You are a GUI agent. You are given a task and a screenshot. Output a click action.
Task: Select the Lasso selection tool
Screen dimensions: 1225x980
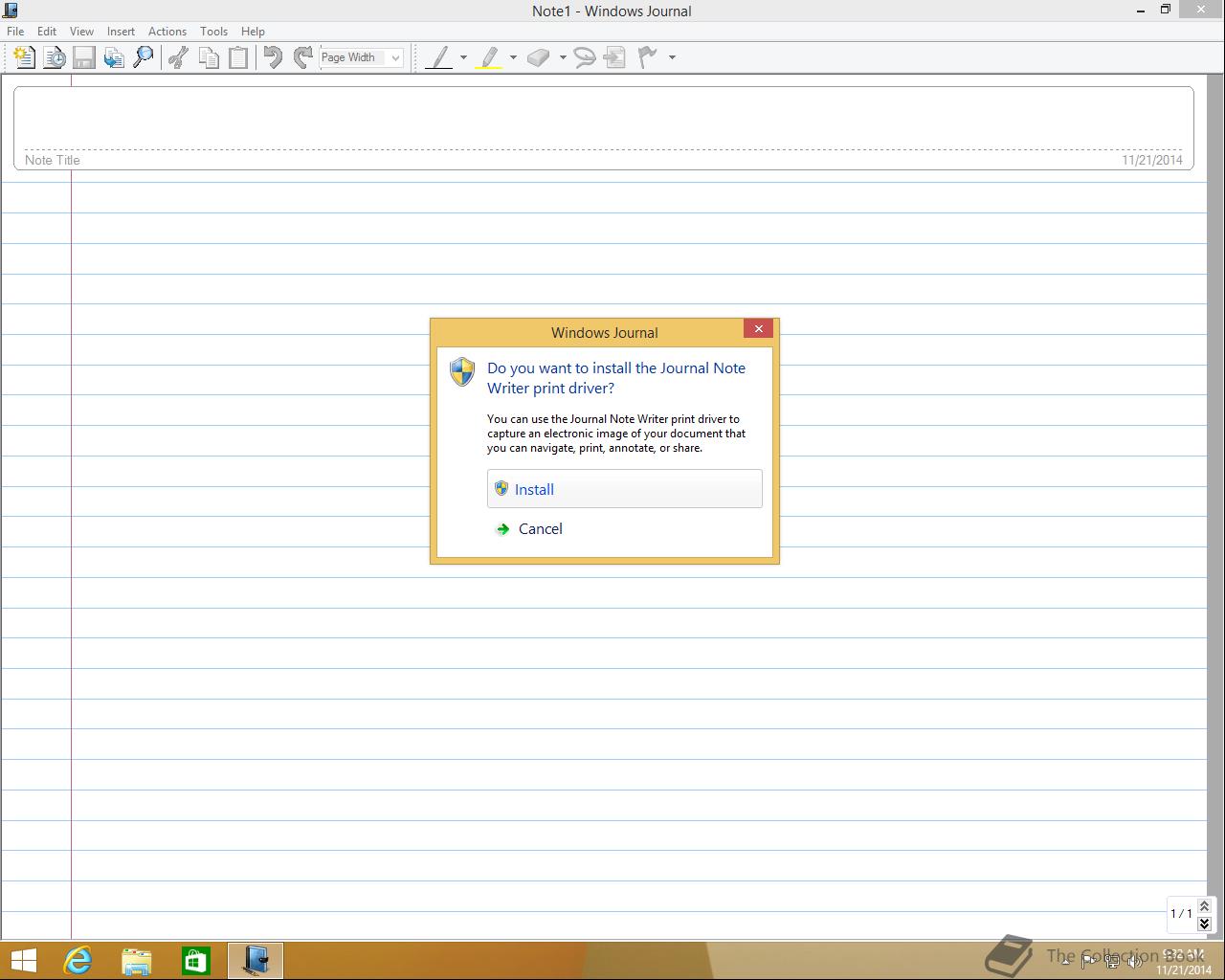pyautogui.click(x=585, y=57)
